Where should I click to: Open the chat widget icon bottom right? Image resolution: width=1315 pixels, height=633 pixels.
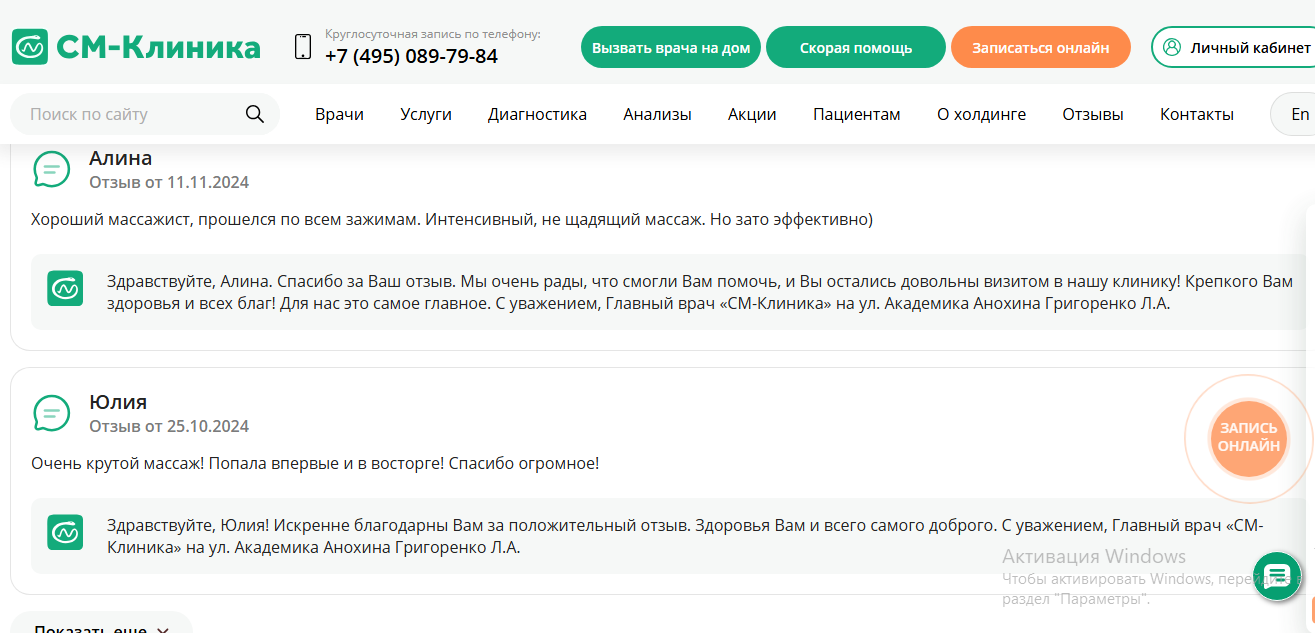click(1276, 577)
